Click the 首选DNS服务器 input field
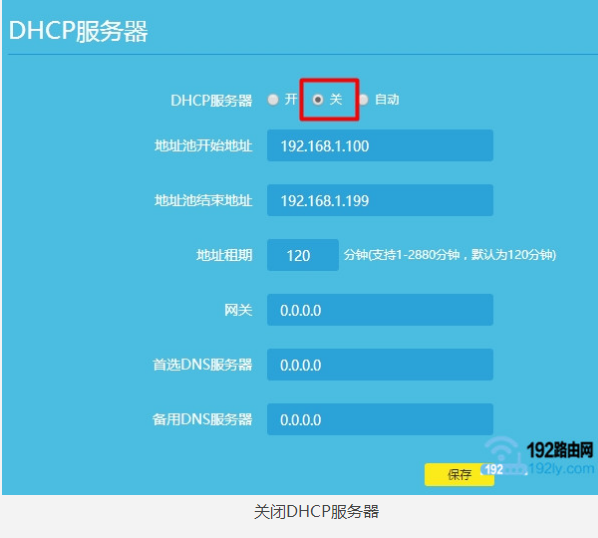598x538 pixels. click(380, 365)
